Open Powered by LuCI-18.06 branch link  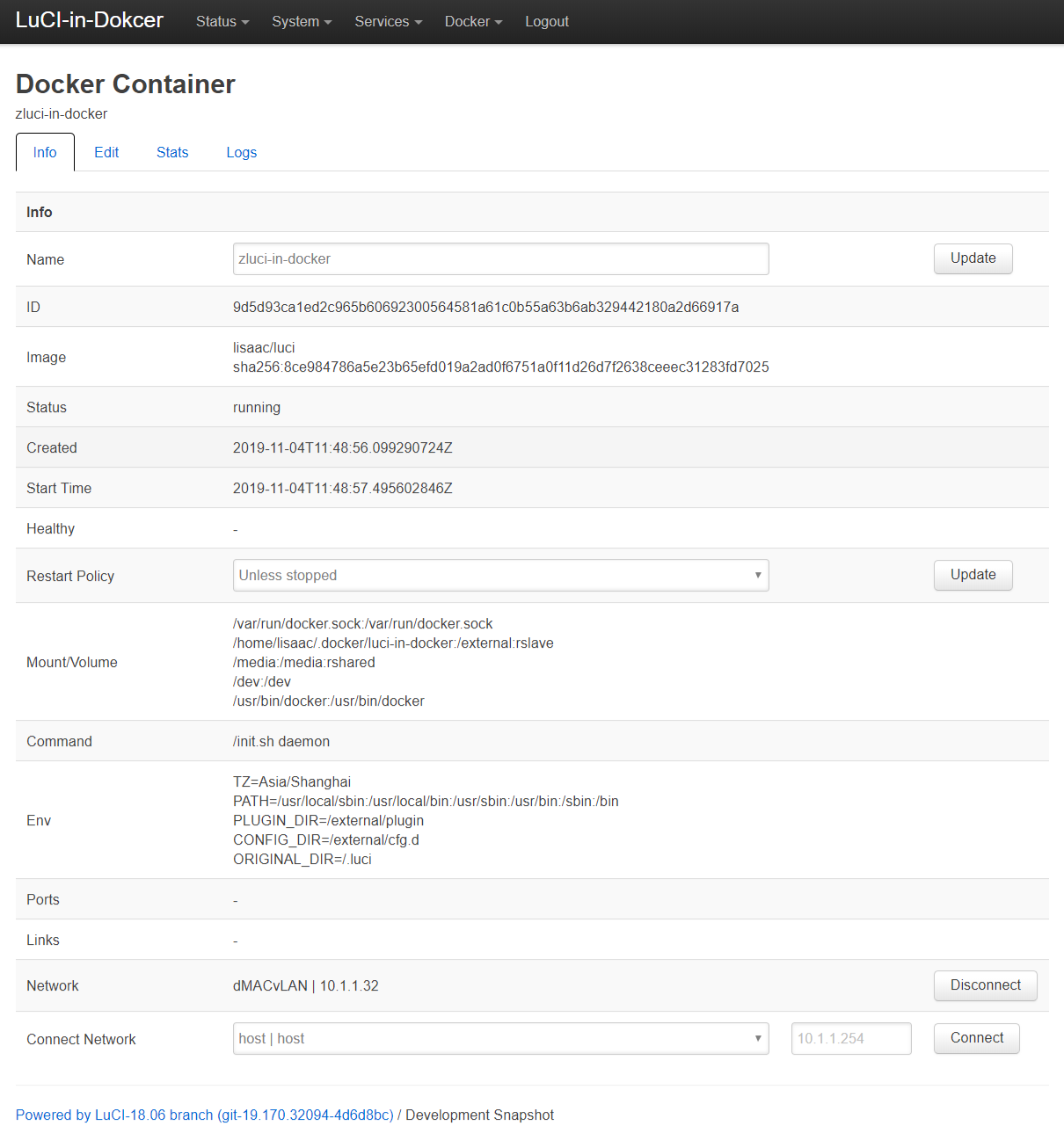coord(204,1115)
